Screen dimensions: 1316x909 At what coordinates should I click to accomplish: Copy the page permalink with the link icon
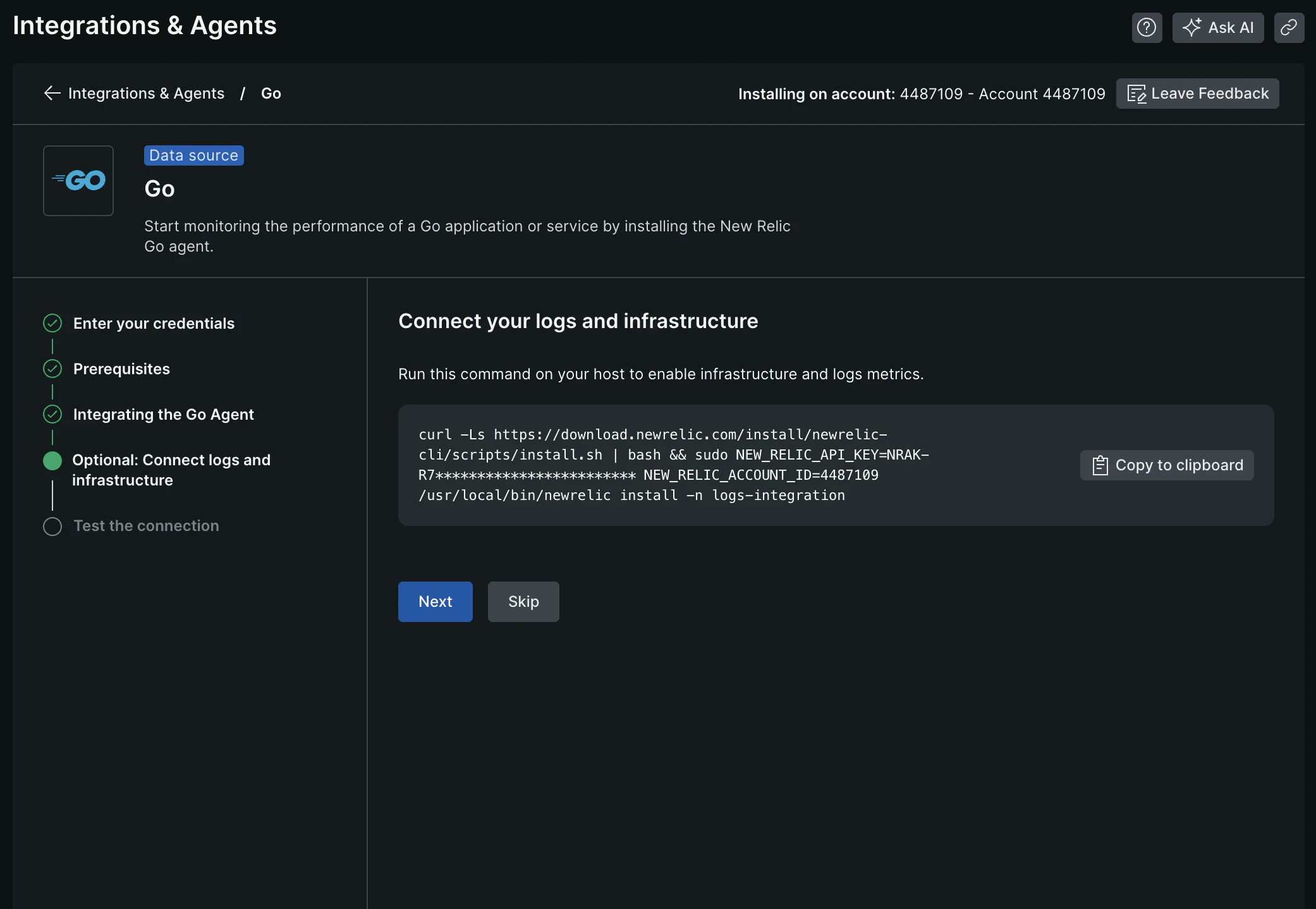pyautogui.click(x=1289, y=28)
